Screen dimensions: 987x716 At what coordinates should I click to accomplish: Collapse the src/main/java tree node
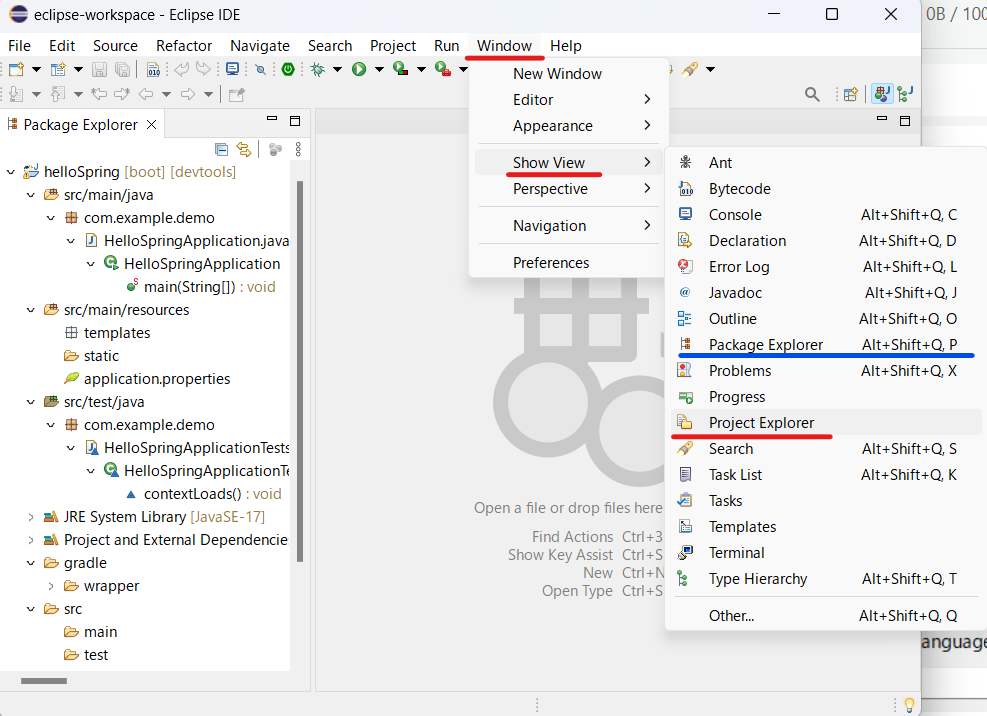30,194
